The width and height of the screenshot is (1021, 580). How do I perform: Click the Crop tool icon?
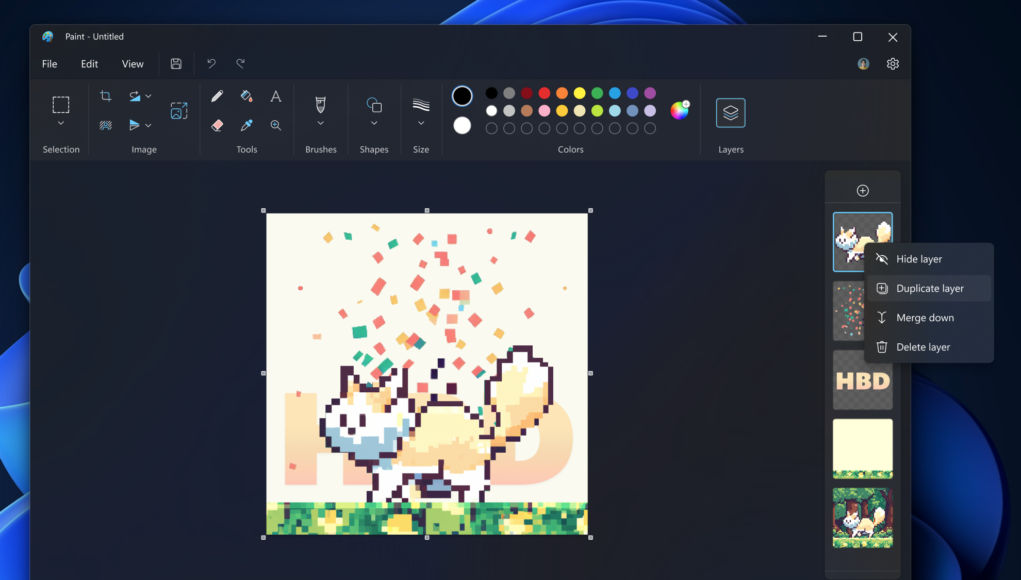pyautogui.click(x=105, y=96)
